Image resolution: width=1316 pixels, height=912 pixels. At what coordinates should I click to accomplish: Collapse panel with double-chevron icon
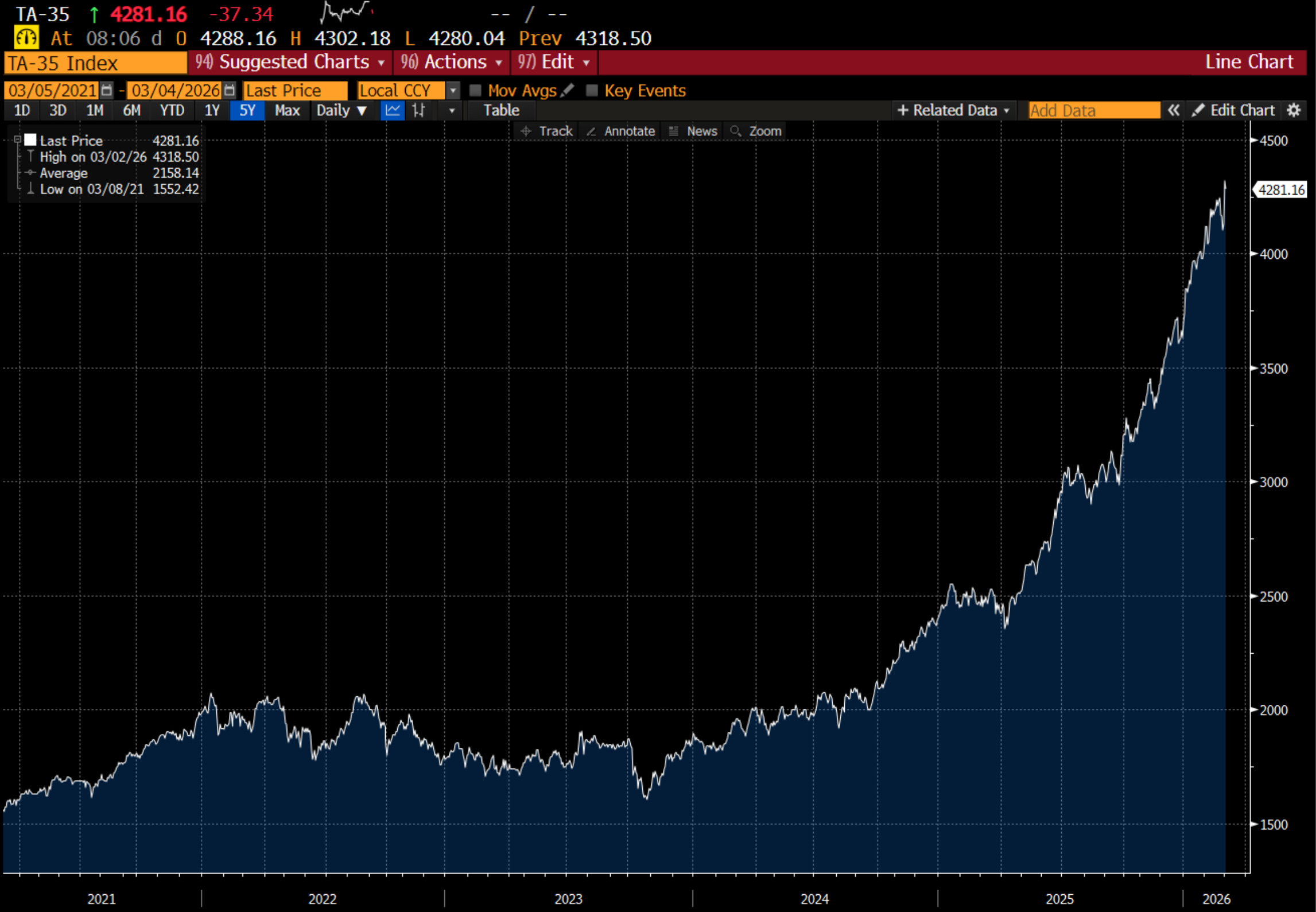(x=1173, y=110)
